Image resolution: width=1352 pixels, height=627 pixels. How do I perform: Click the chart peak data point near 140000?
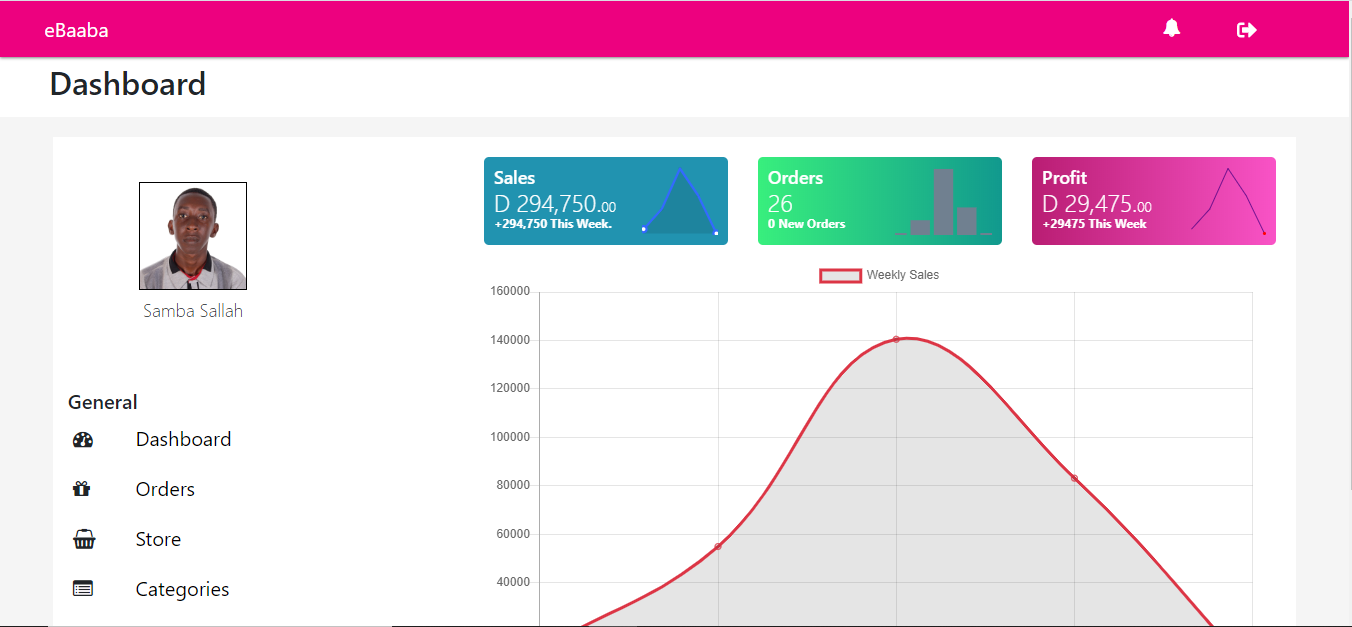pyautogui.click(x=896, y=339)
